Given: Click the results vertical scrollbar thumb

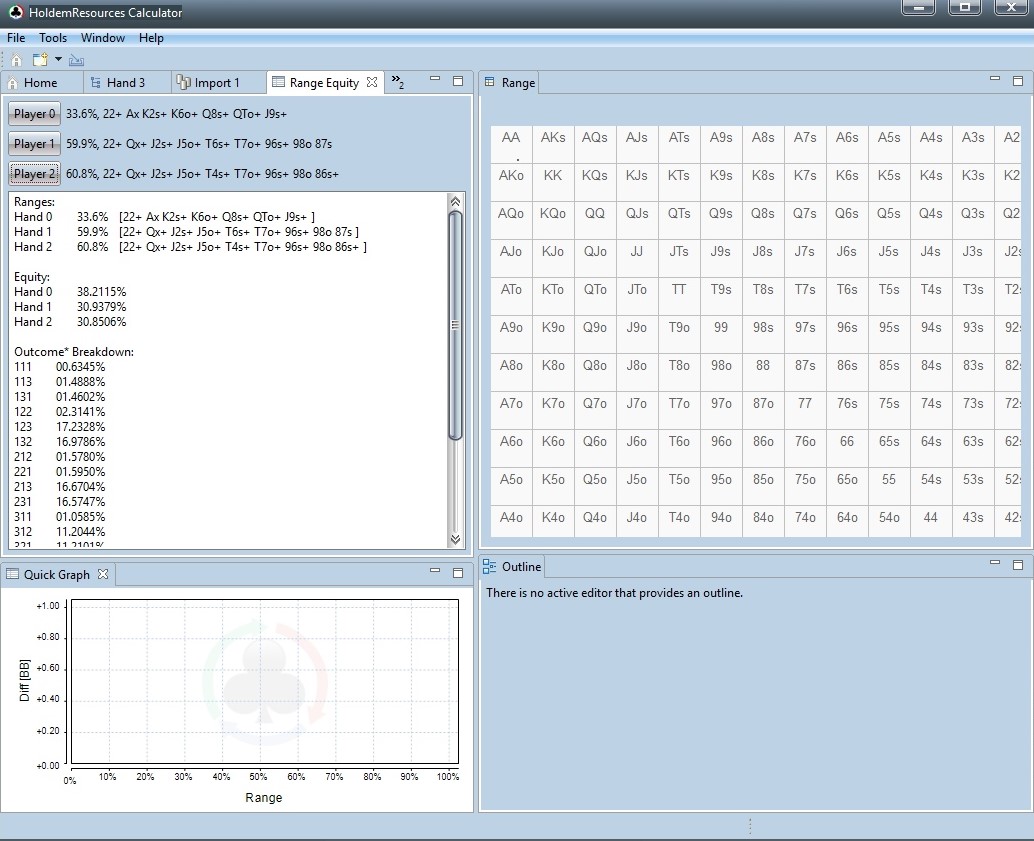Looking at the screenshot, I should (x=455, y=325).
